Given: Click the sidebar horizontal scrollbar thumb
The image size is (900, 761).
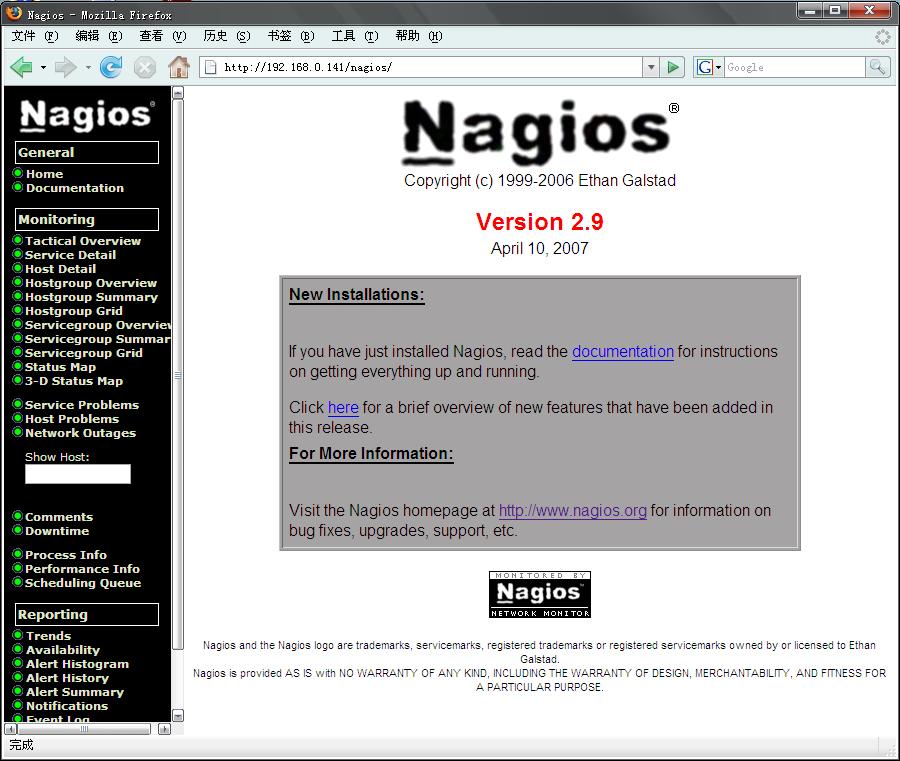Looking at the screenshot, I should (x=84, y=729).
